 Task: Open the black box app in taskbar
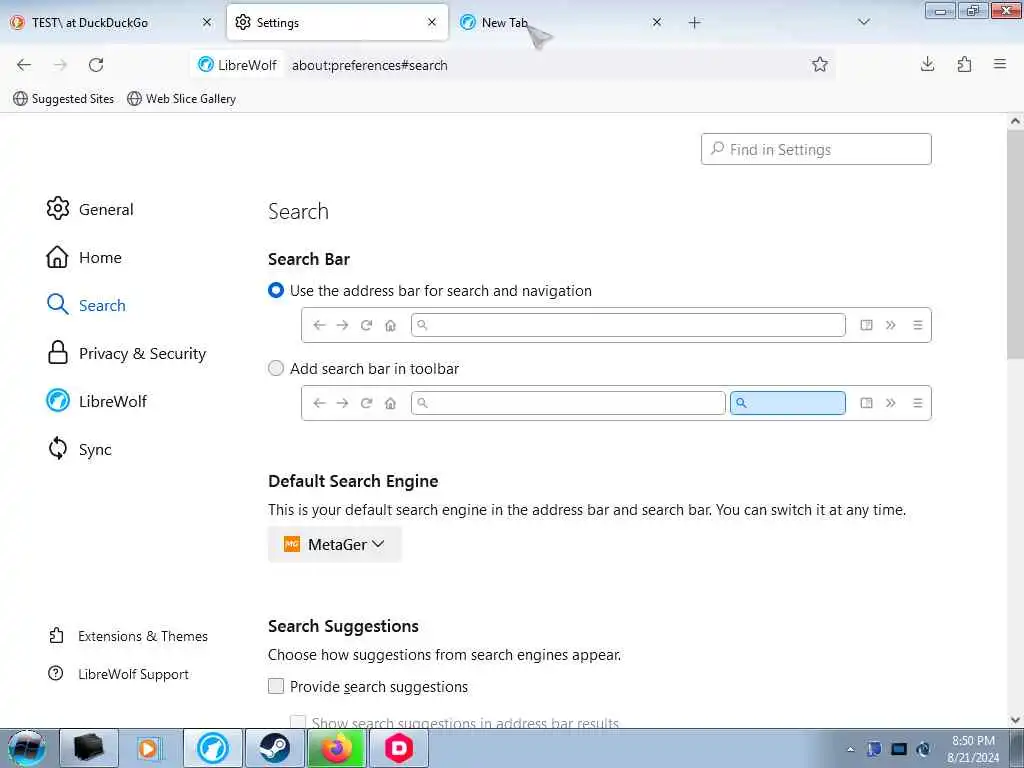point(89,748)
